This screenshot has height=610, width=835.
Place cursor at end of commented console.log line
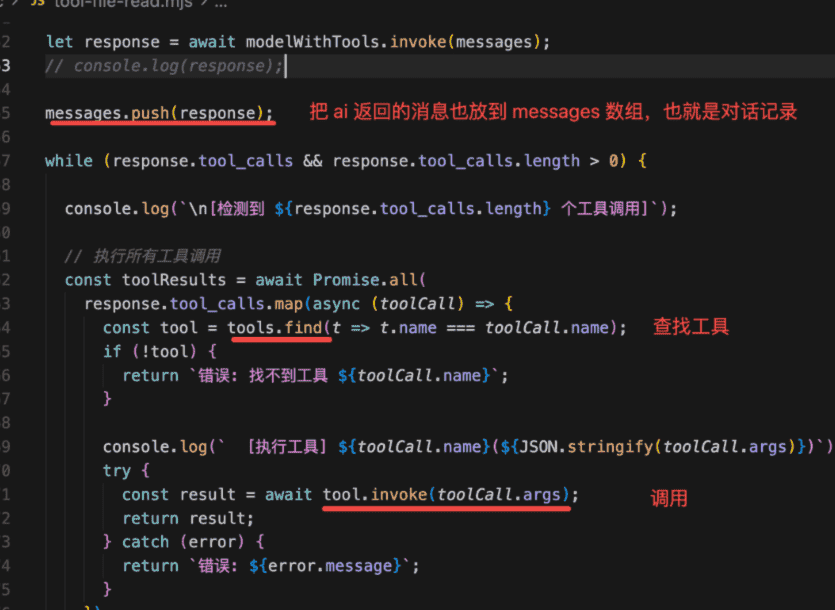click(x=285, y=66)
